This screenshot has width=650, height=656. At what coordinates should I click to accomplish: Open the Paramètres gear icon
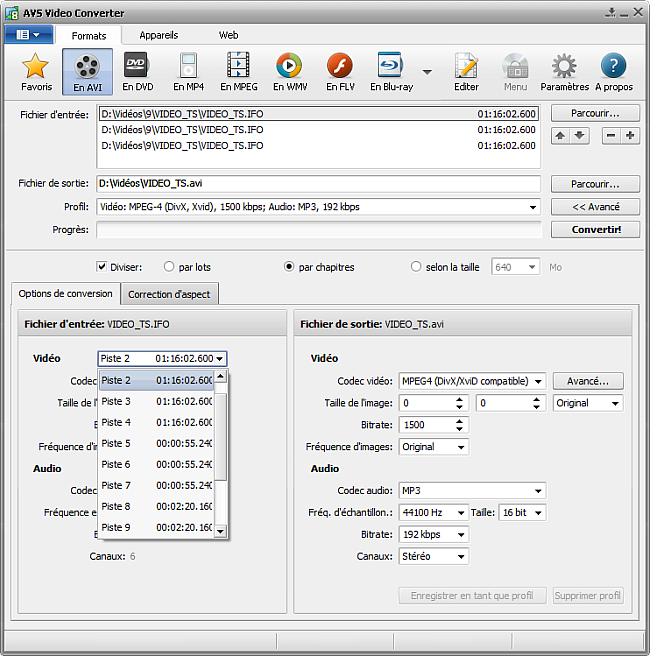pos(564,72)
